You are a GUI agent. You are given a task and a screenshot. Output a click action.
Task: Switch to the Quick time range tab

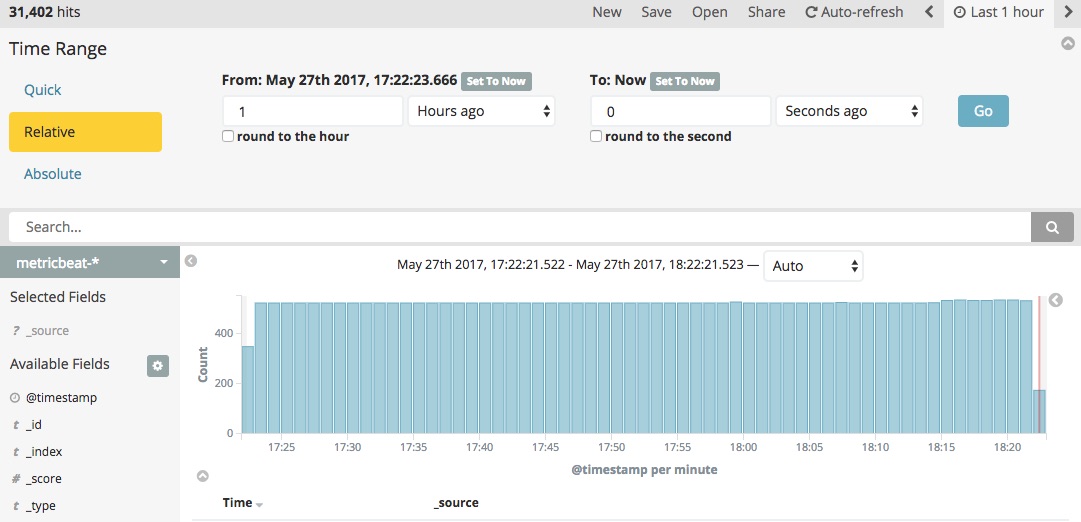[x=43, y=90]
